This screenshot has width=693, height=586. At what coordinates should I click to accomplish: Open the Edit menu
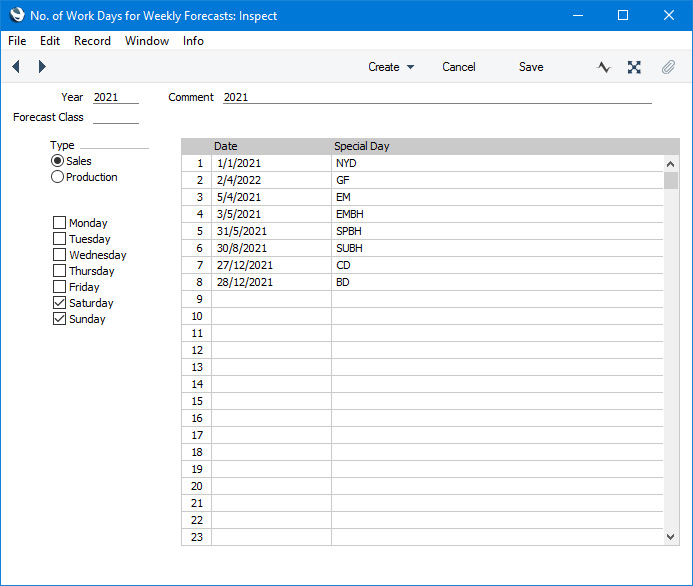50,41
